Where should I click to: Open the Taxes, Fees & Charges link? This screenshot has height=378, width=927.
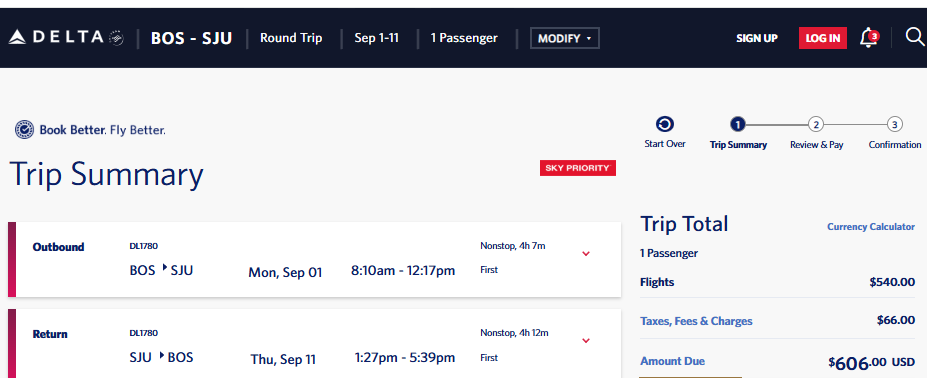click(696, 321)
